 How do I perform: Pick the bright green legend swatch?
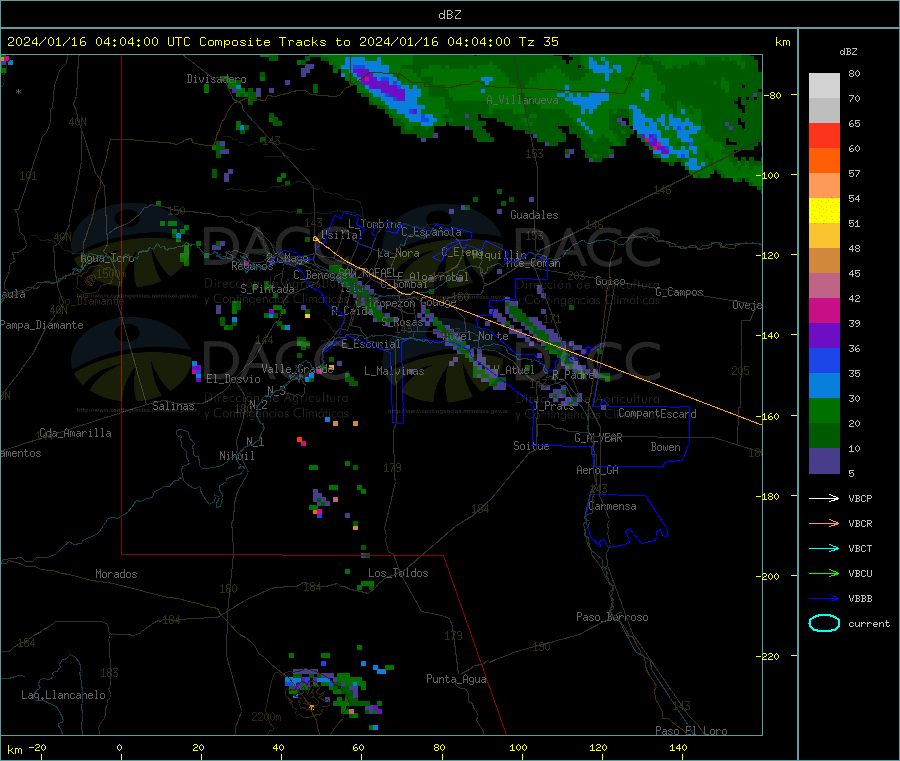pyautogui.click(x=824, y=411)
